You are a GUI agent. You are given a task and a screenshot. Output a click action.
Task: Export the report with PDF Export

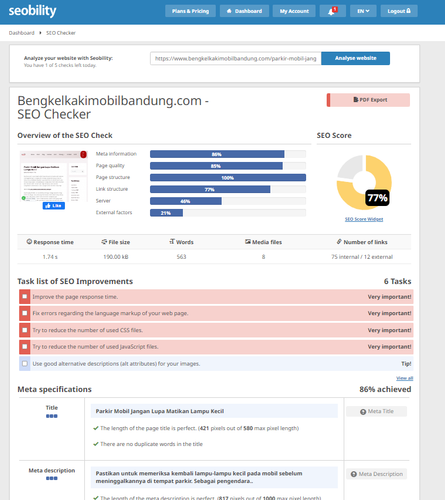(x=368, y=100)
